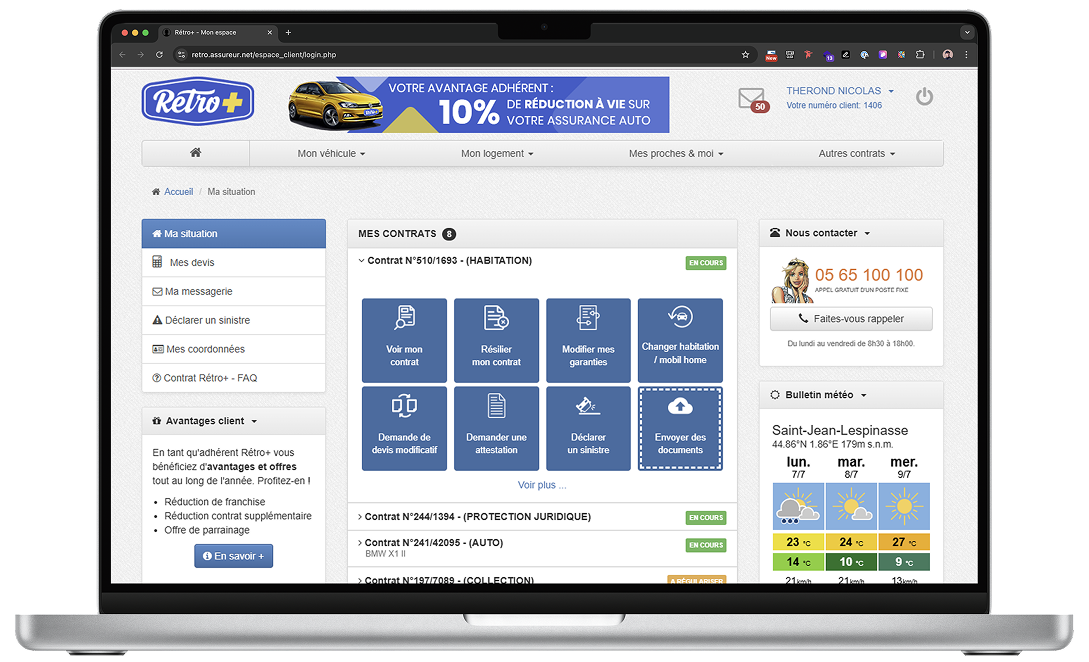This screenshot has width=1089, height=662.
Task: Click the 'Voir plus ...' link
Action: 542,485
